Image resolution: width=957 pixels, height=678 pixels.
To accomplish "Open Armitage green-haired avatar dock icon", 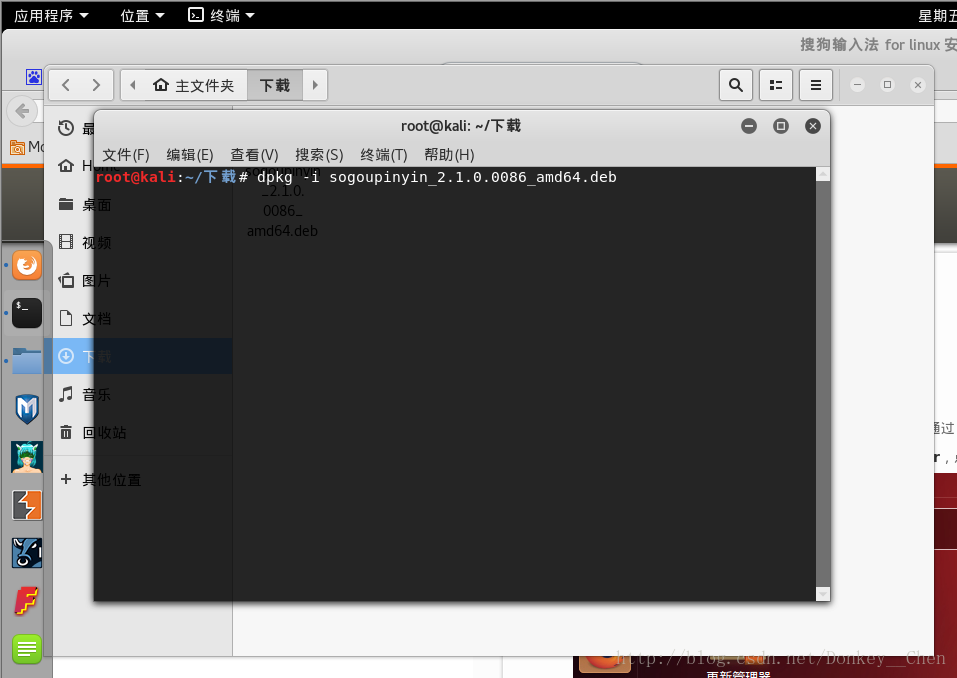I will coord(27,457).
